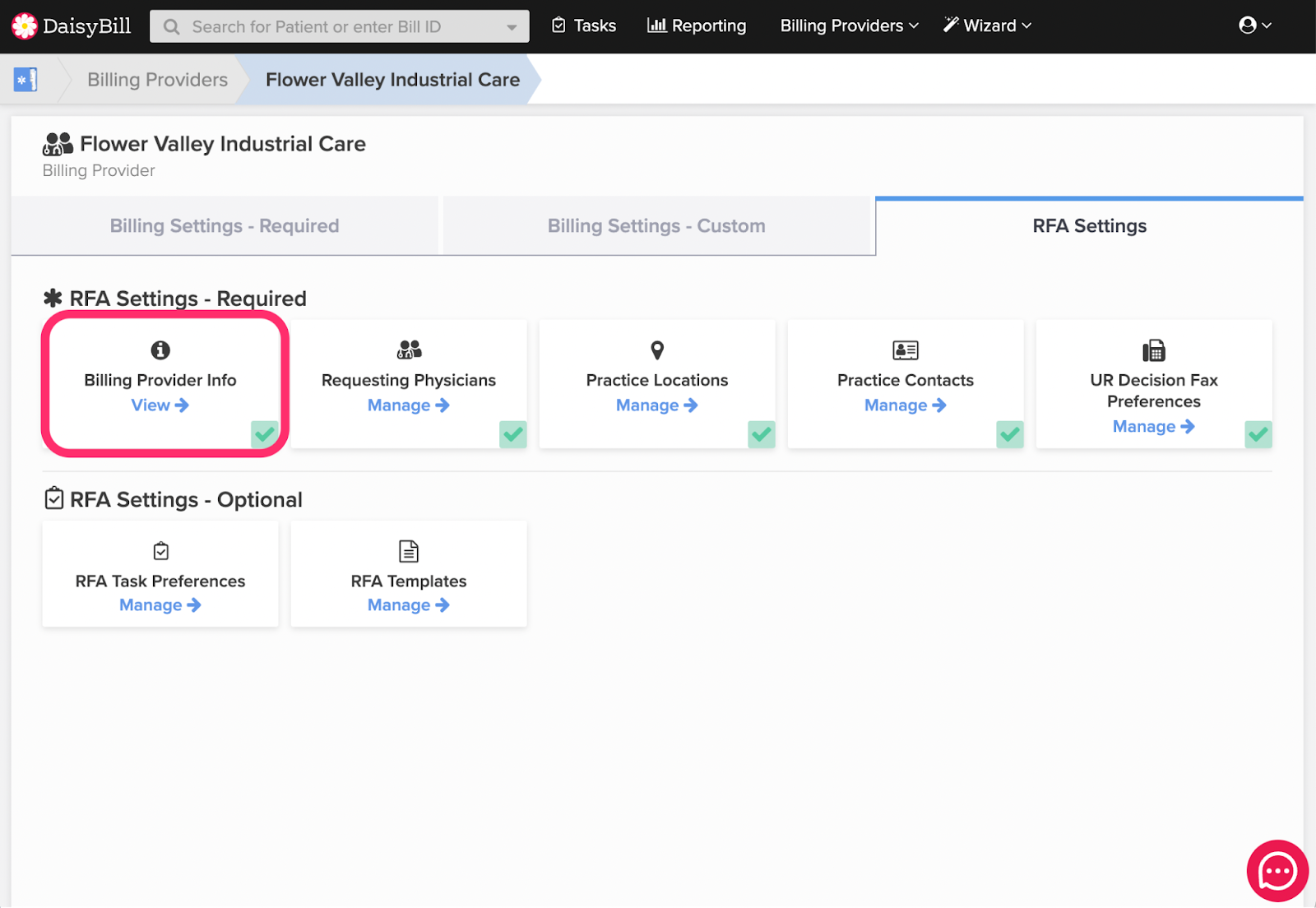Click the green checkmark on UR Decision Fax
This screenshot has height=908, width=1316.
1258,434
